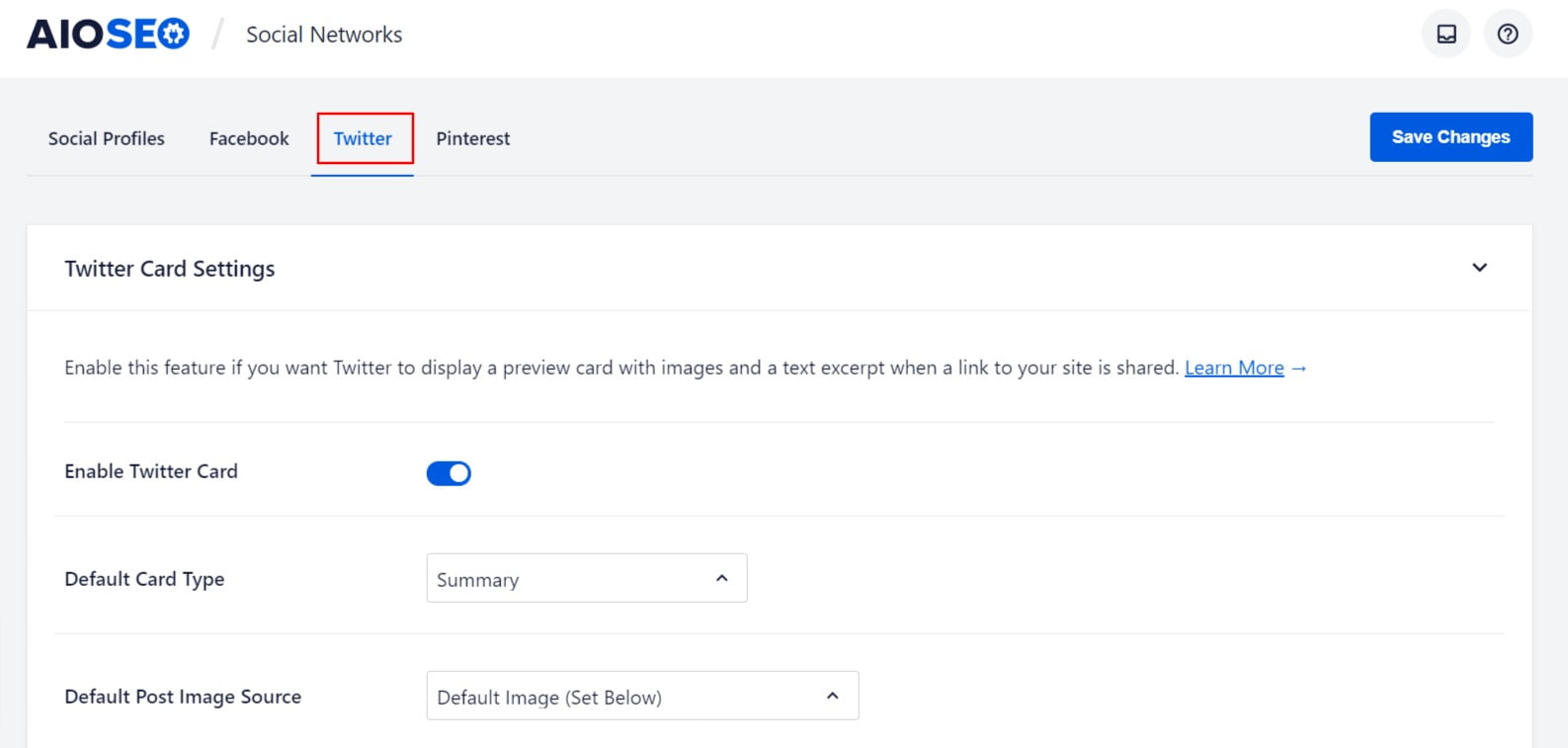This screenshot has height=748, width=1568.
Task: Disable the Enable Twitter Card switch
Action: click(449, 473)
